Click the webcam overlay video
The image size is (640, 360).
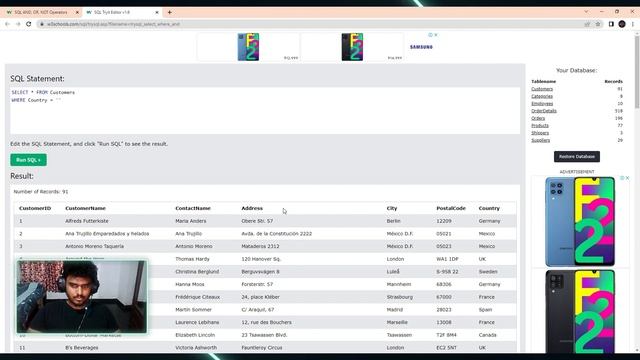pos(82,296)
